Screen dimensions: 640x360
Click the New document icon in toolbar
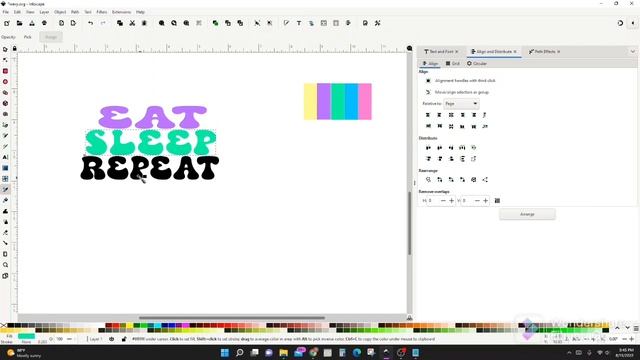7,23
